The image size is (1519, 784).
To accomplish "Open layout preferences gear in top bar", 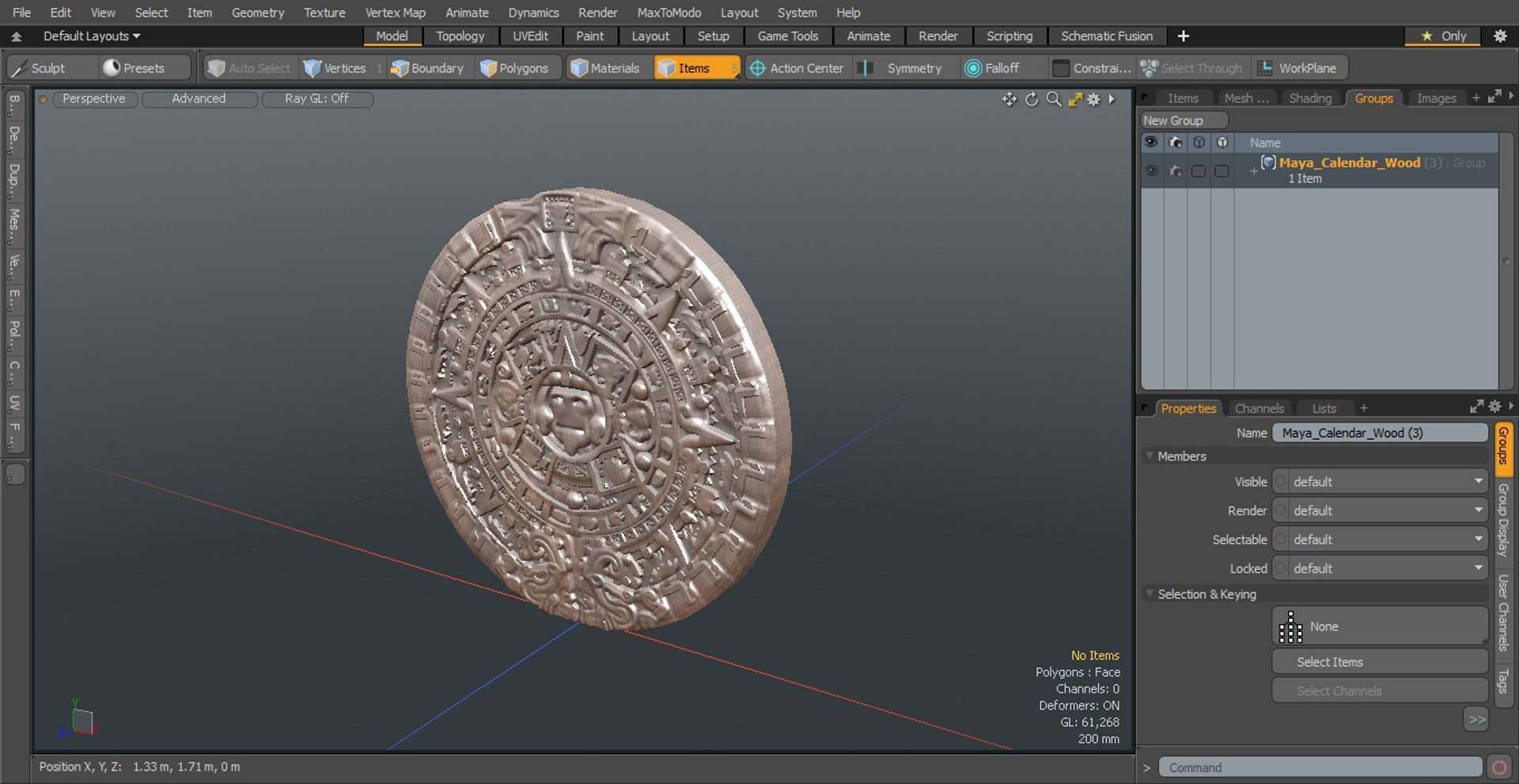I will [x=1500, y=36].
